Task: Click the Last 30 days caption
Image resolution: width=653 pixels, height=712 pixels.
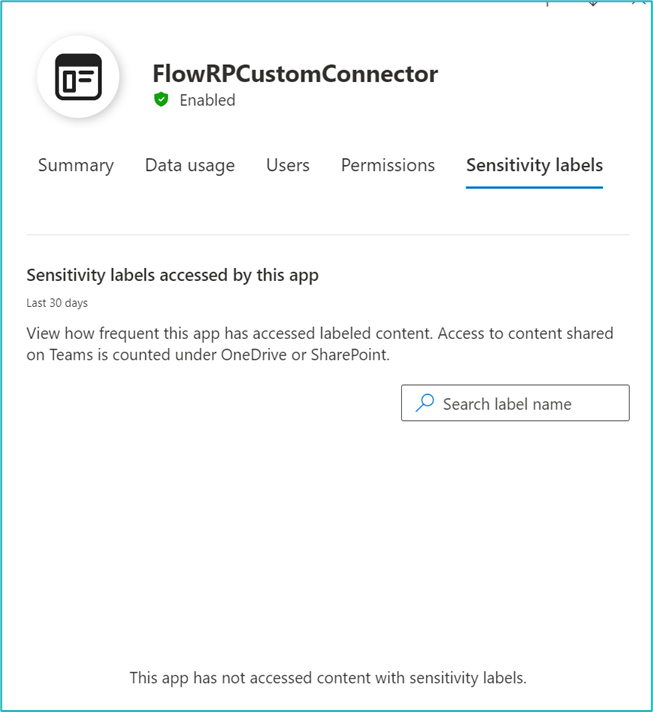Action: pos(56,302)
